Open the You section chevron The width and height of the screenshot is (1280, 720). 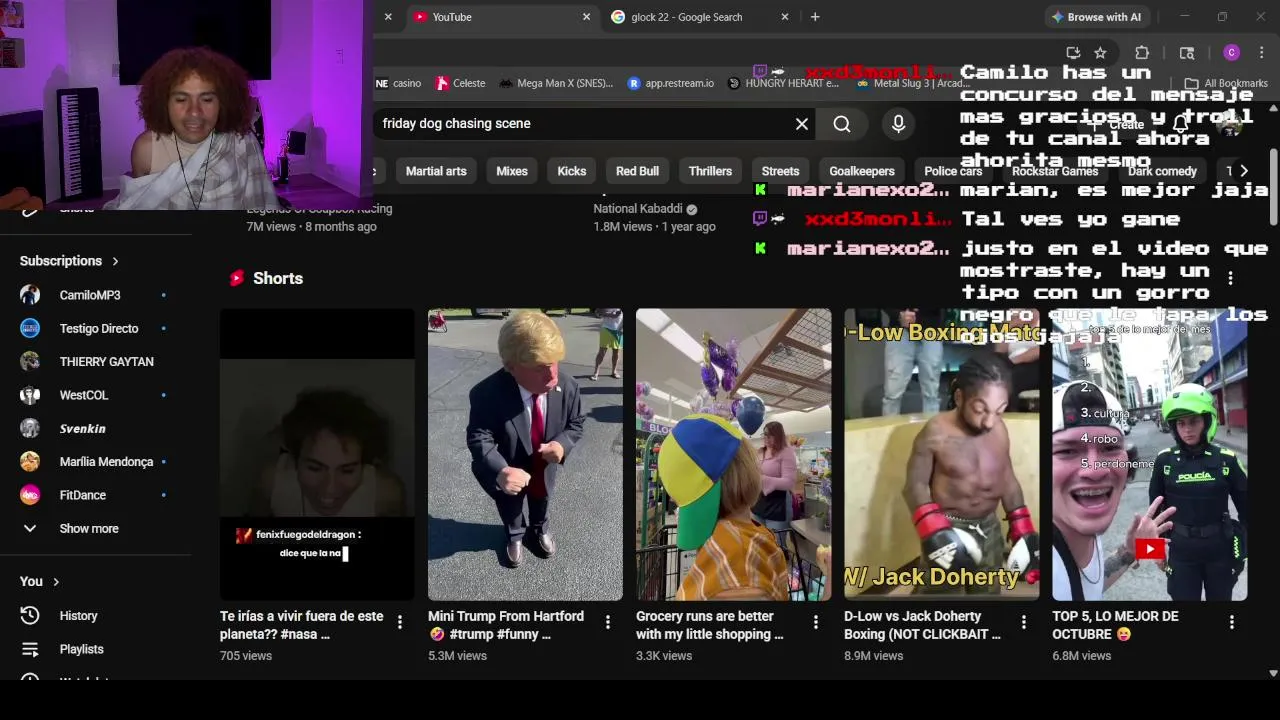(x=56, y=581)
